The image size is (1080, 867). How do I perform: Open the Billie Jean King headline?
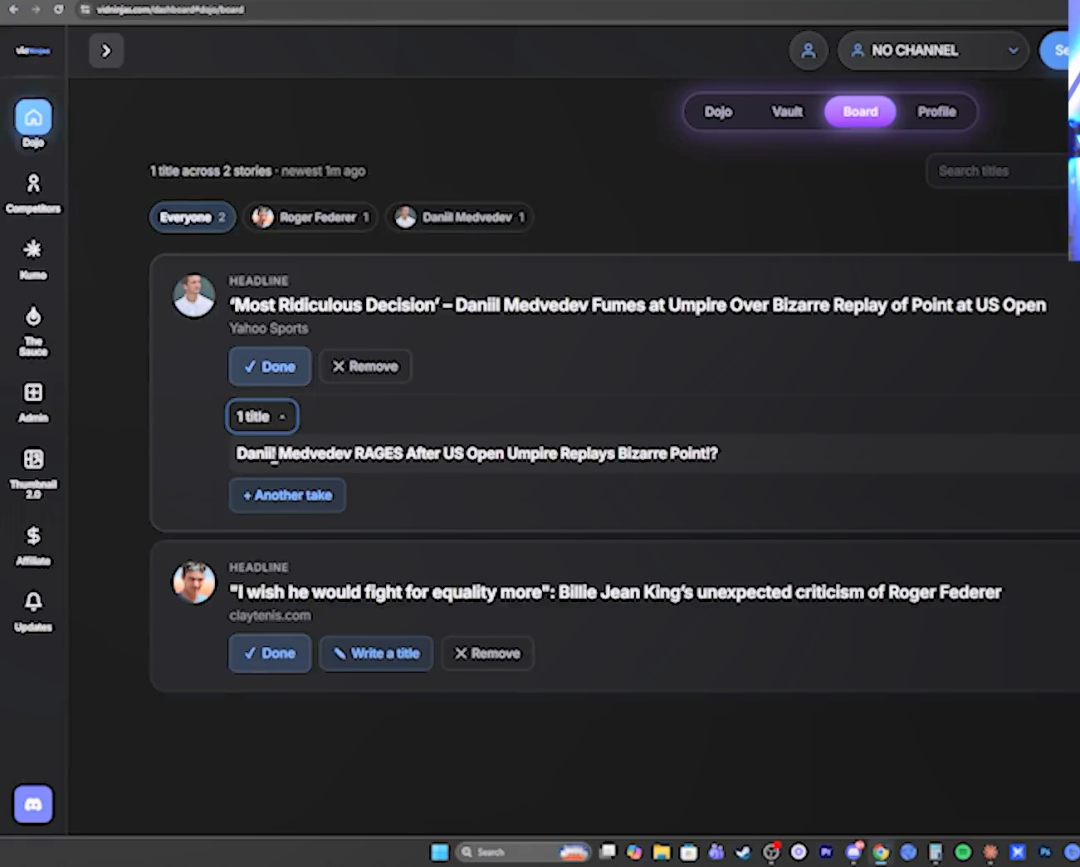tap(615, 592)
